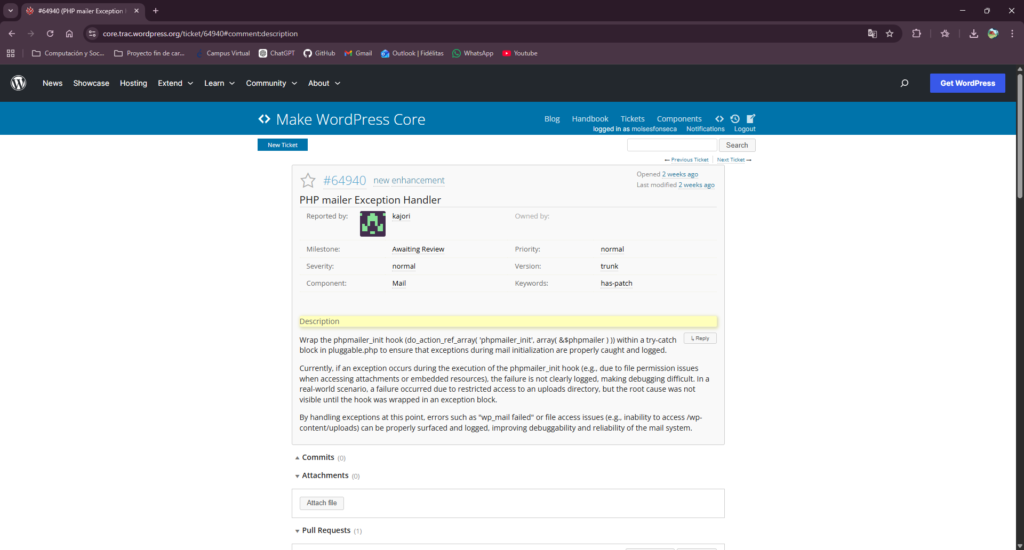Open the Notifications link
This screenshot has height=550, width=1024.
(705, 129)
